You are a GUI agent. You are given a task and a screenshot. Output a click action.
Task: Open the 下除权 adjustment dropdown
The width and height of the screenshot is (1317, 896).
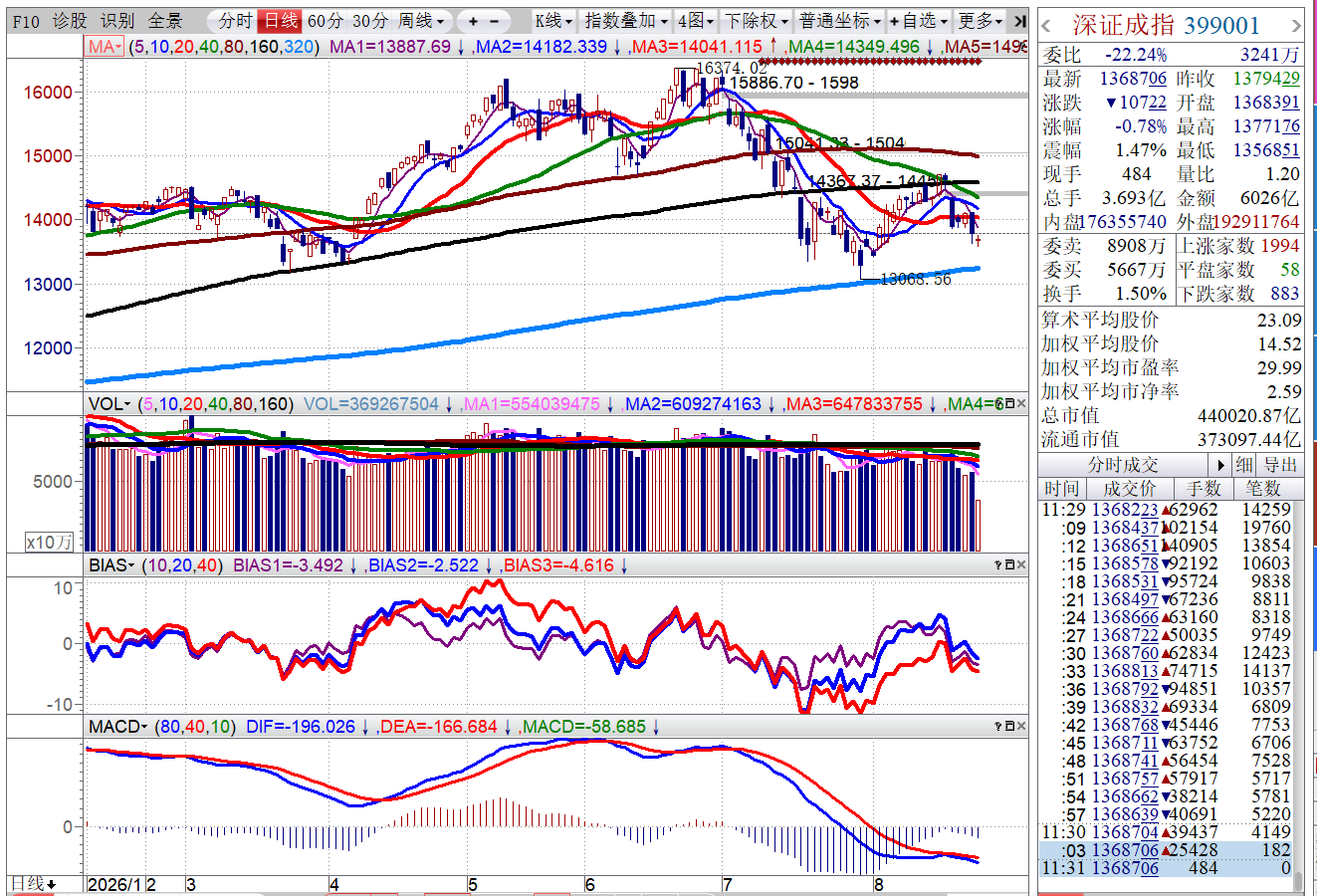pyautogui.click(x=756, y=21)
